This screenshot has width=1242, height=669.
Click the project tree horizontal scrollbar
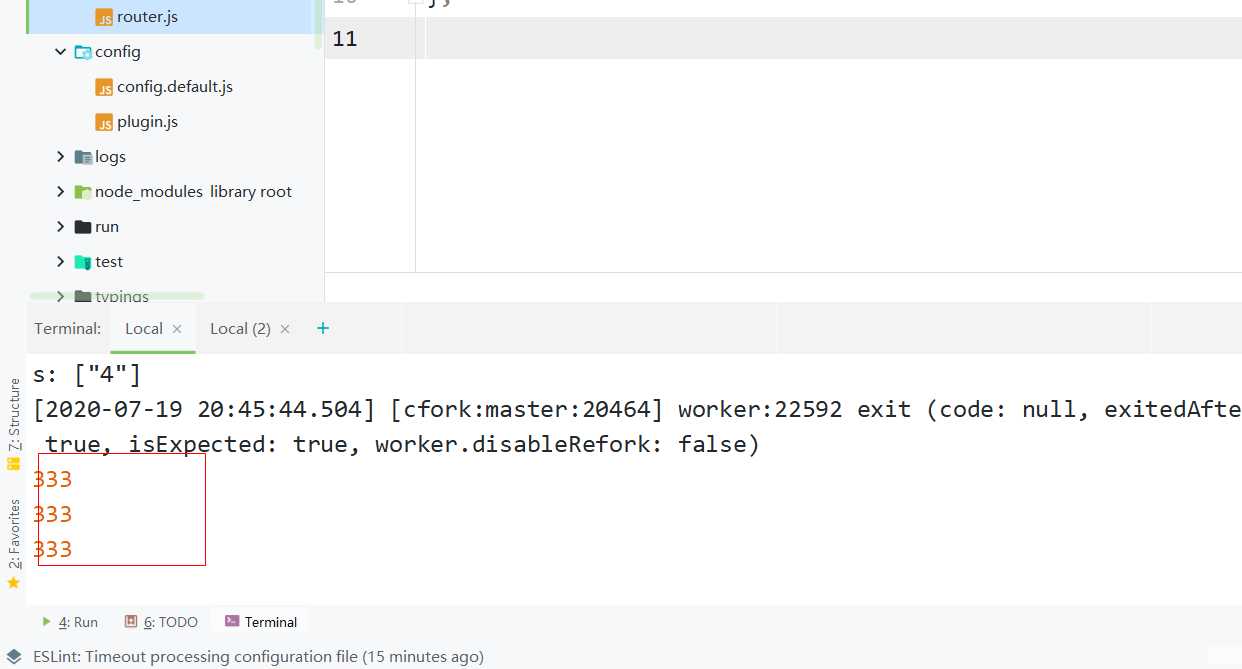117,296
